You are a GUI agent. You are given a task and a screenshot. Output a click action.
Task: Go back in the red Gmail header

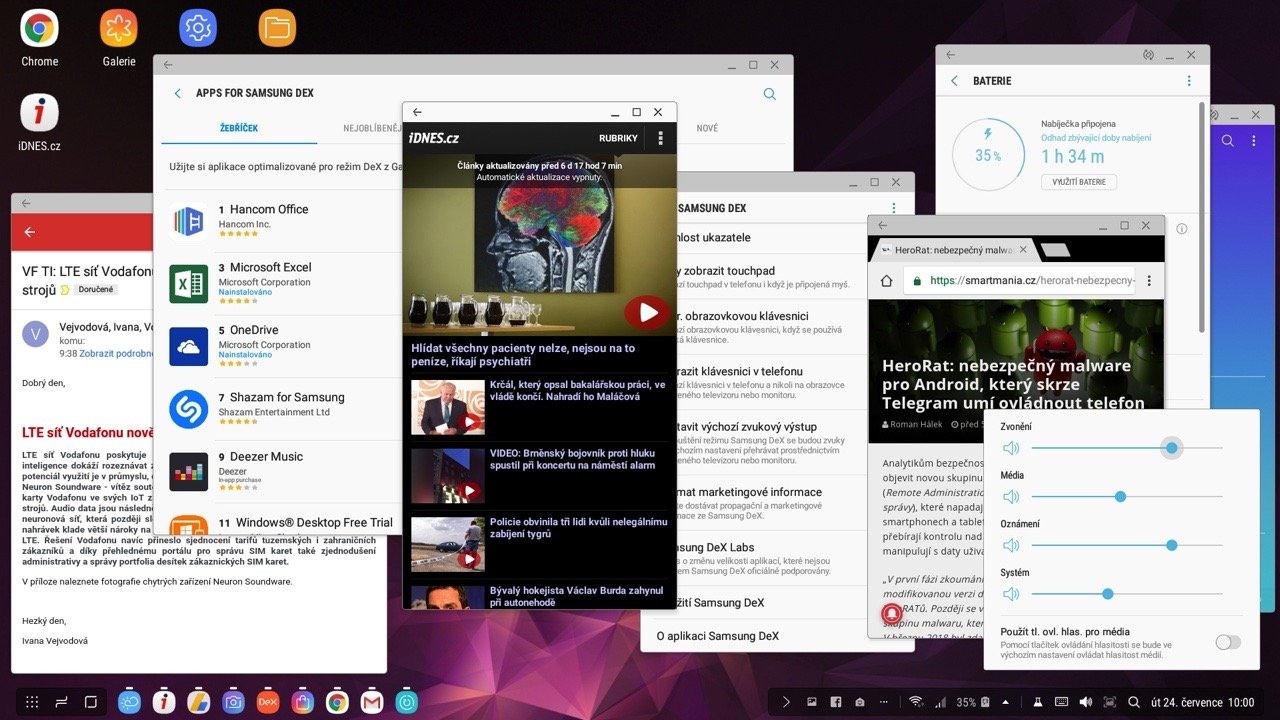30,232
